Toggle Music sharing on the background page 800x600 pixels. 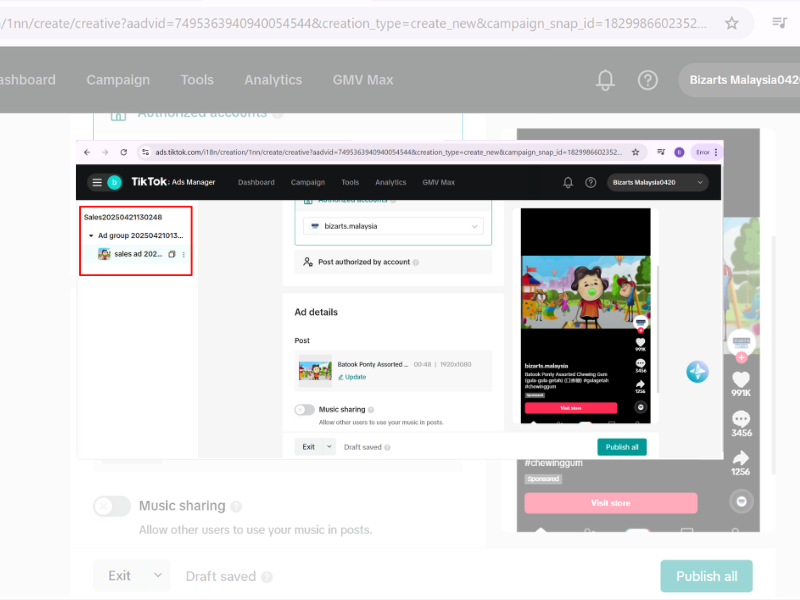(x=112, y=506)
